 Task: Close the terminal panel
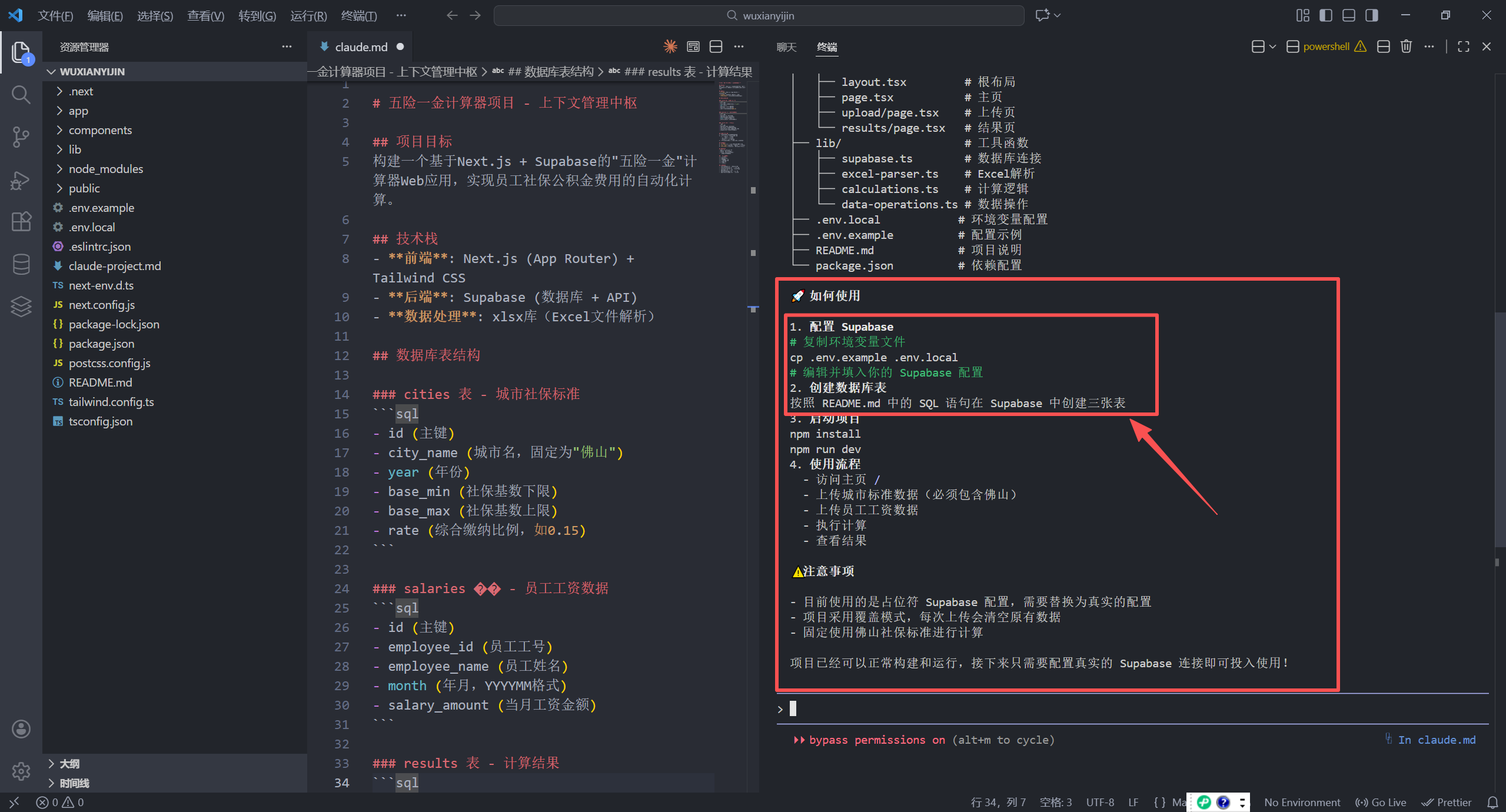[1487, 46]
